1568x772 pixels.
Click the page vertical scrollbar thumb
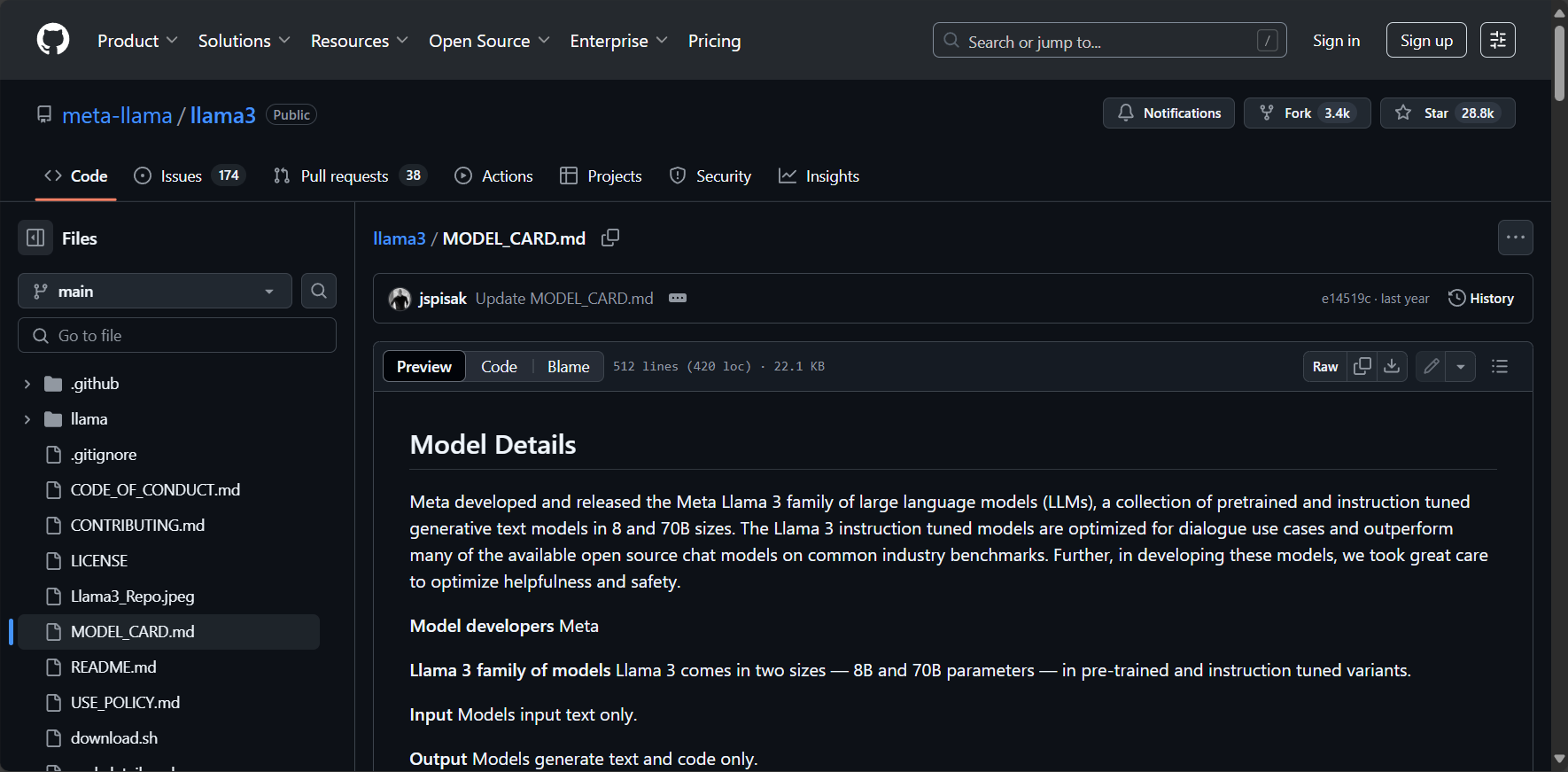[x=1559, y=62]
